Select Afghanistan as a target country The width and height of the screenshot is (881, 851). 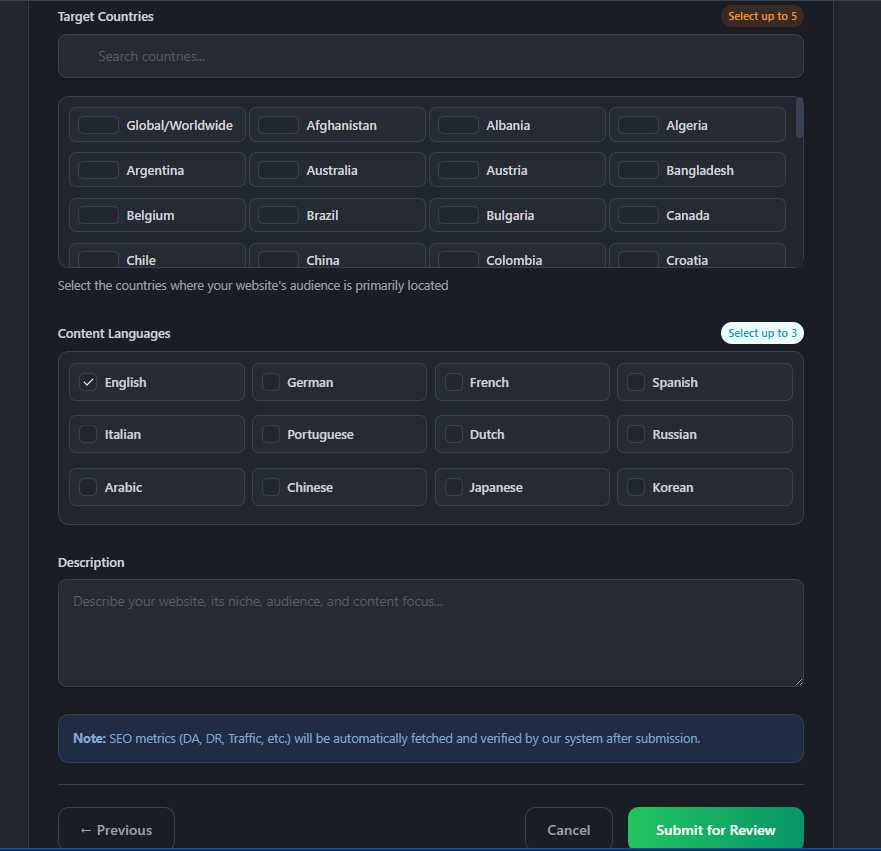(x=277, y=124)
